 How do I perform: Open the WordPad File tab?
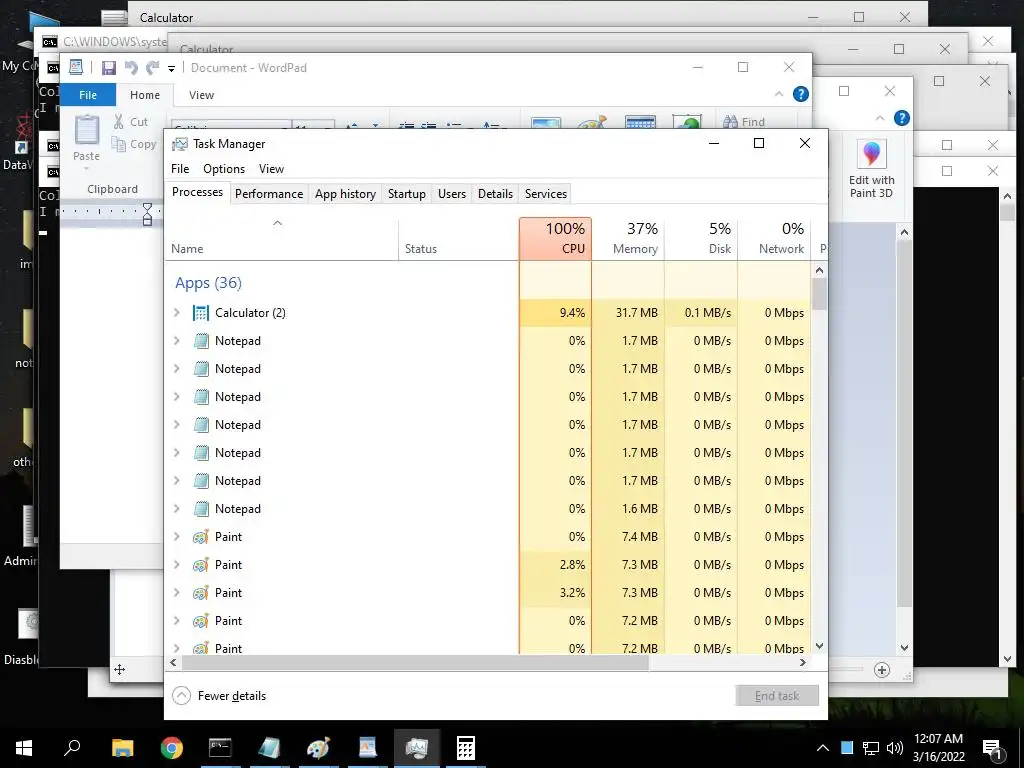coord(88,95)
